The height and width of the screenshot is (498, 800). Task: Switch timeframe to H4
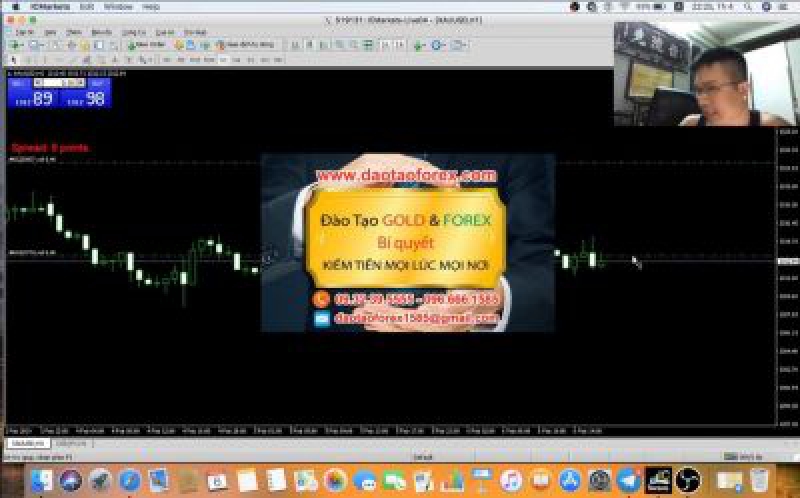point(237,60)
